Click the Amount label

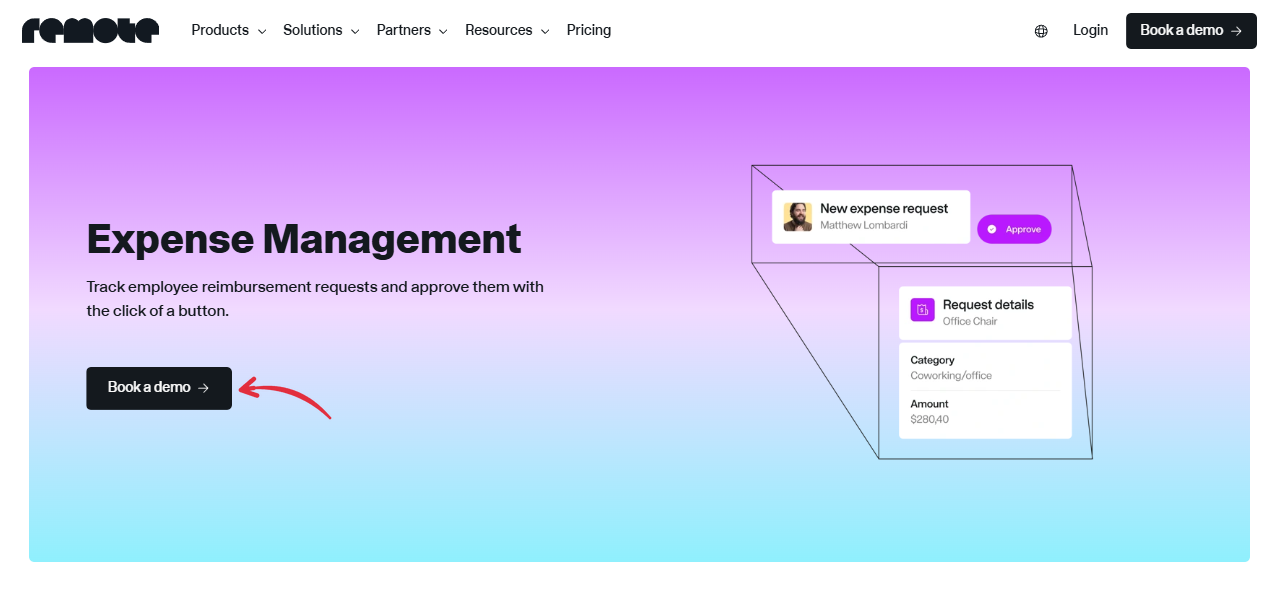tap(929, 404)
